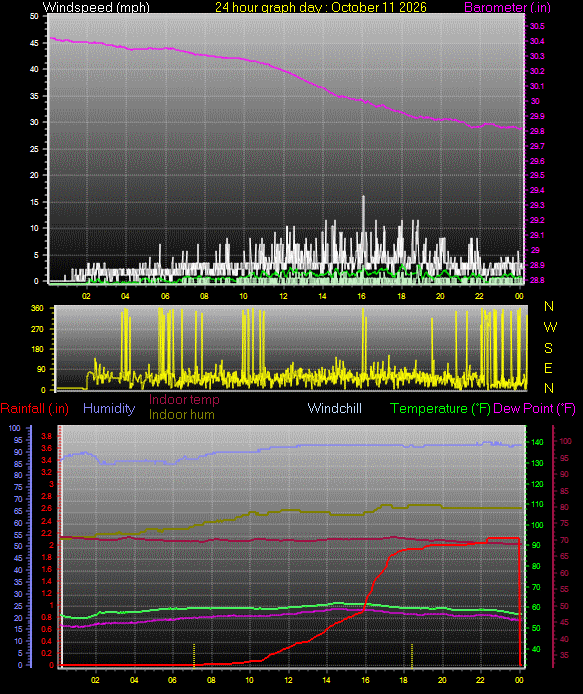The height and width of the screenshot is (694, 583).
Task: Click the 24 hour graph day title
Action: point(320,8)
